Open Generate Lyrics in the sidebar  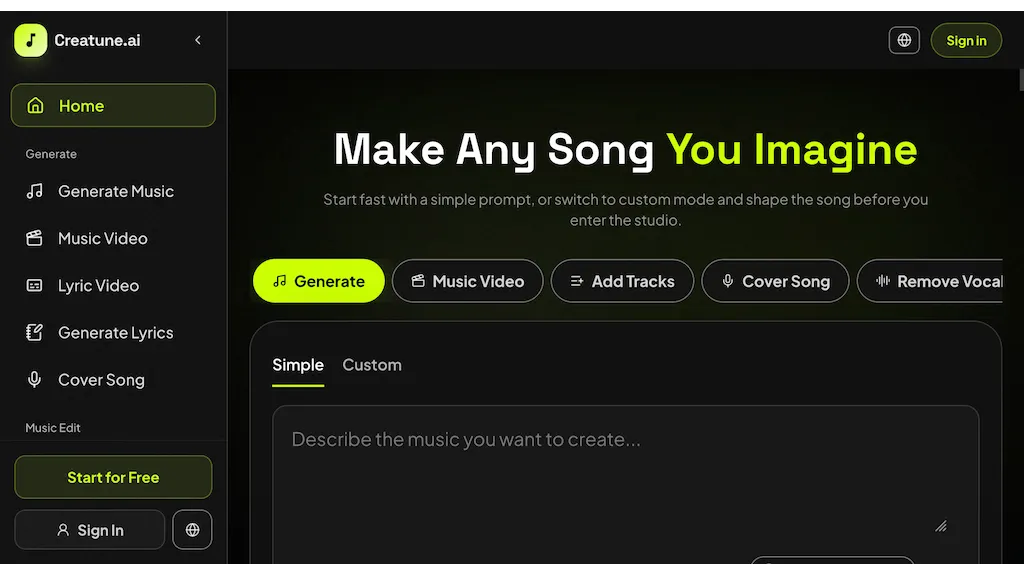113,332
